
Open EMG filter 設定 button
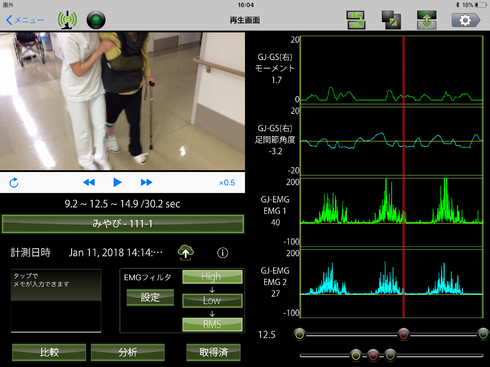150,297
